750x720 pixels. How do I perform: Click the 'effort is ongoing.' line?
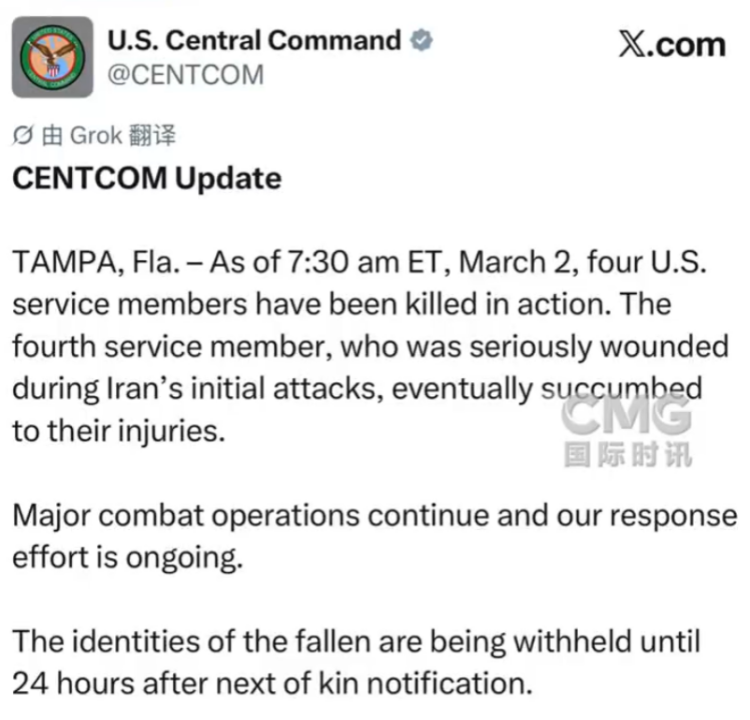127,557
